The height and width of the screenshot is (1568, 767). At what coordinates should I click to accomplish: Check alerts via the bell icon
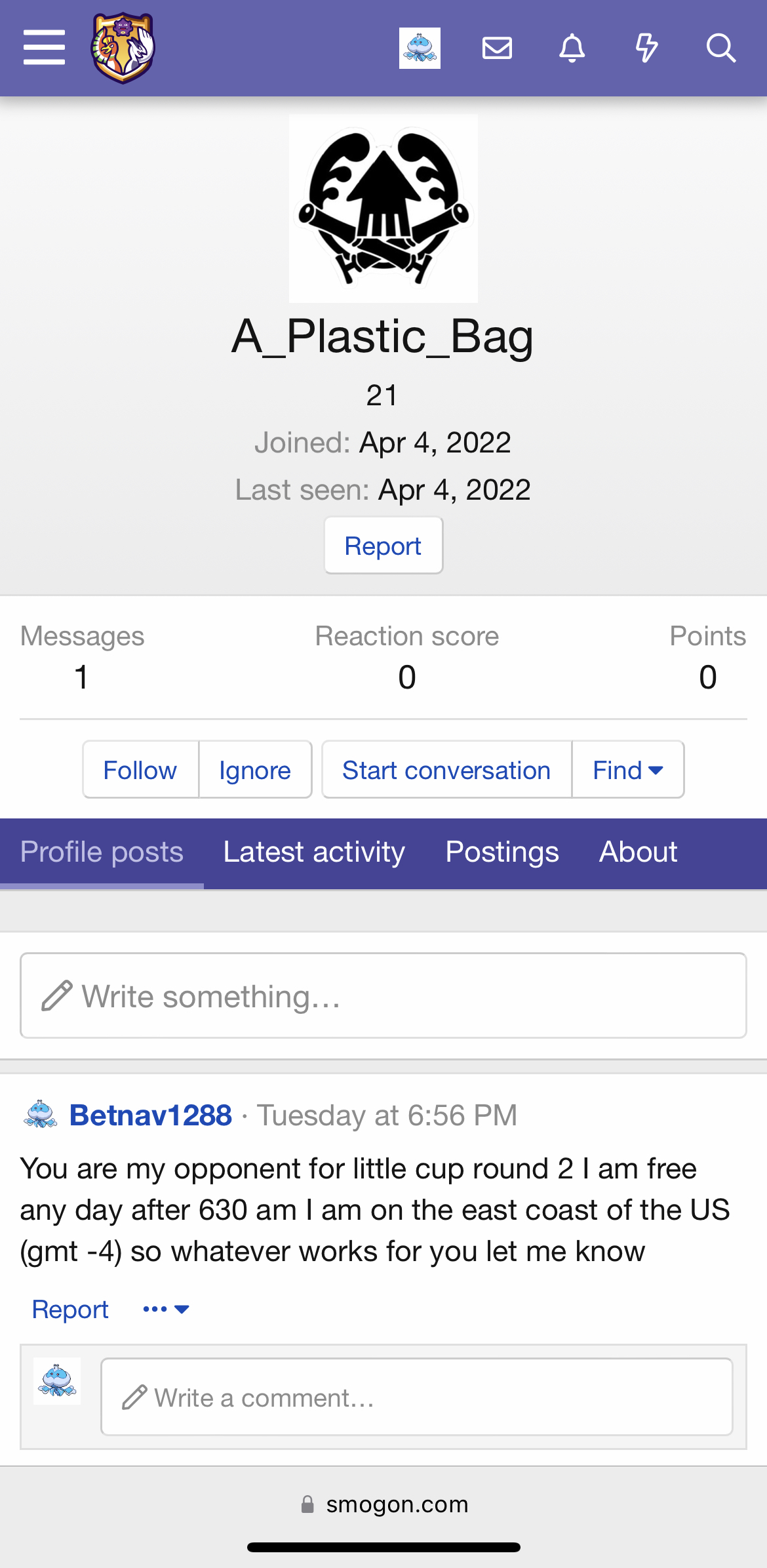pos(572,48)
